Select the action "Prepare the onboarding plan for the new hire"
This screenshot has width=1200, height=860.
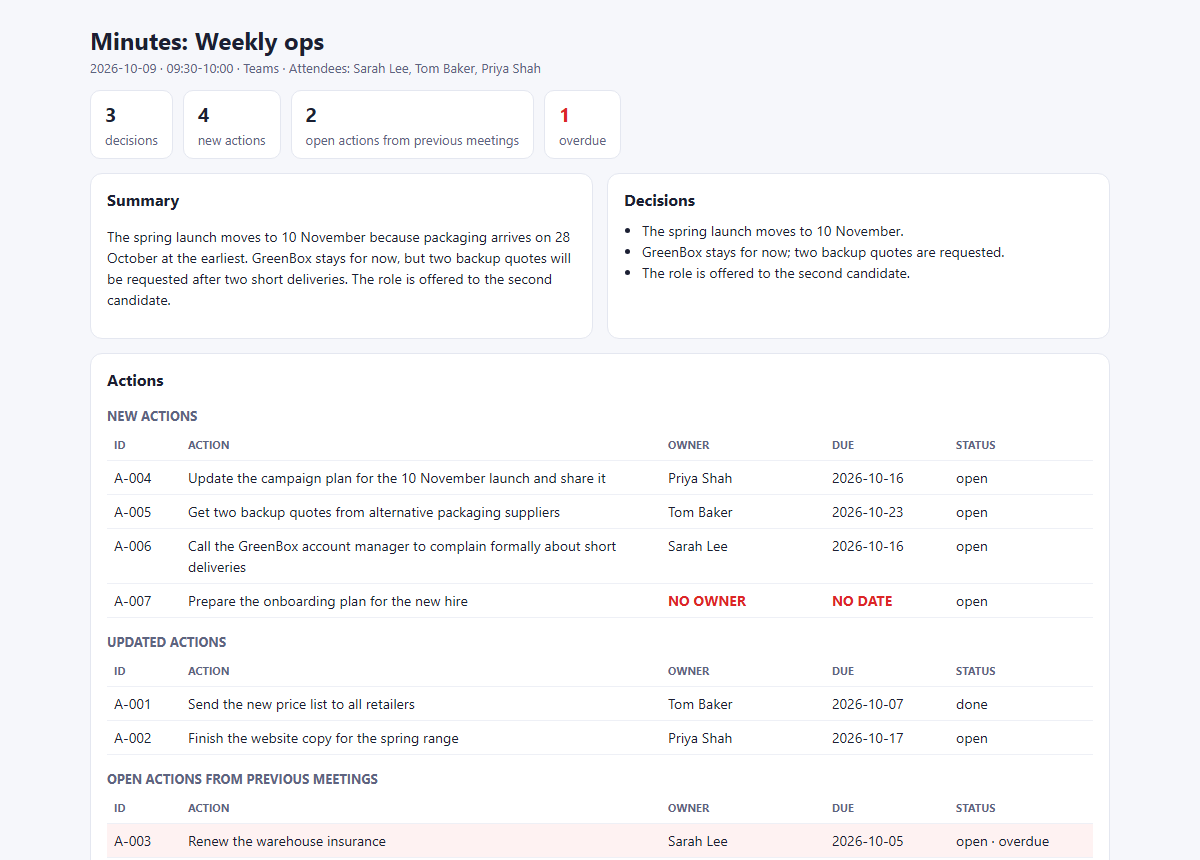(x=328, y=601)
